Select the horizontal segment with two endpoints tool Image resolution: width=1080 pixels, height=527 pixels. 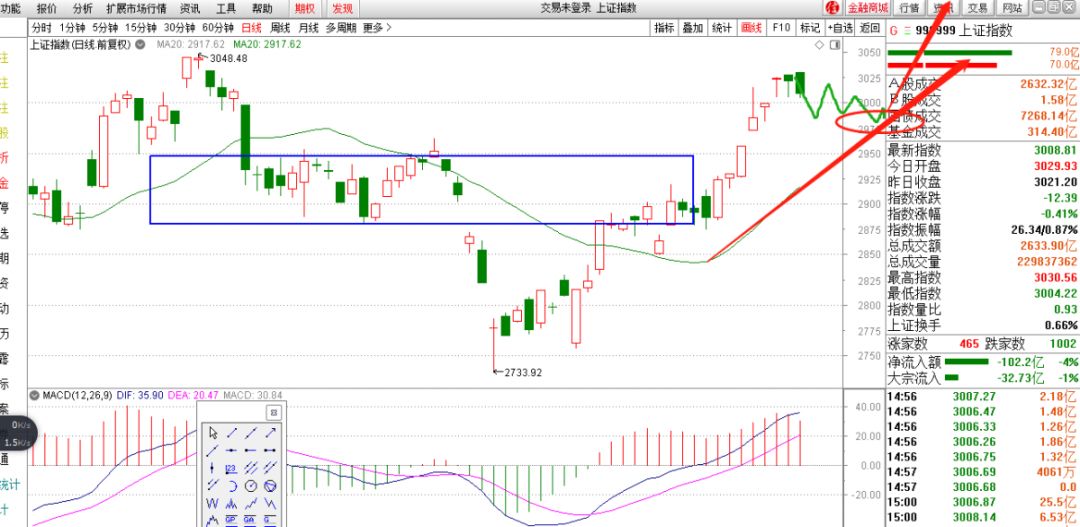pos(270,450)
